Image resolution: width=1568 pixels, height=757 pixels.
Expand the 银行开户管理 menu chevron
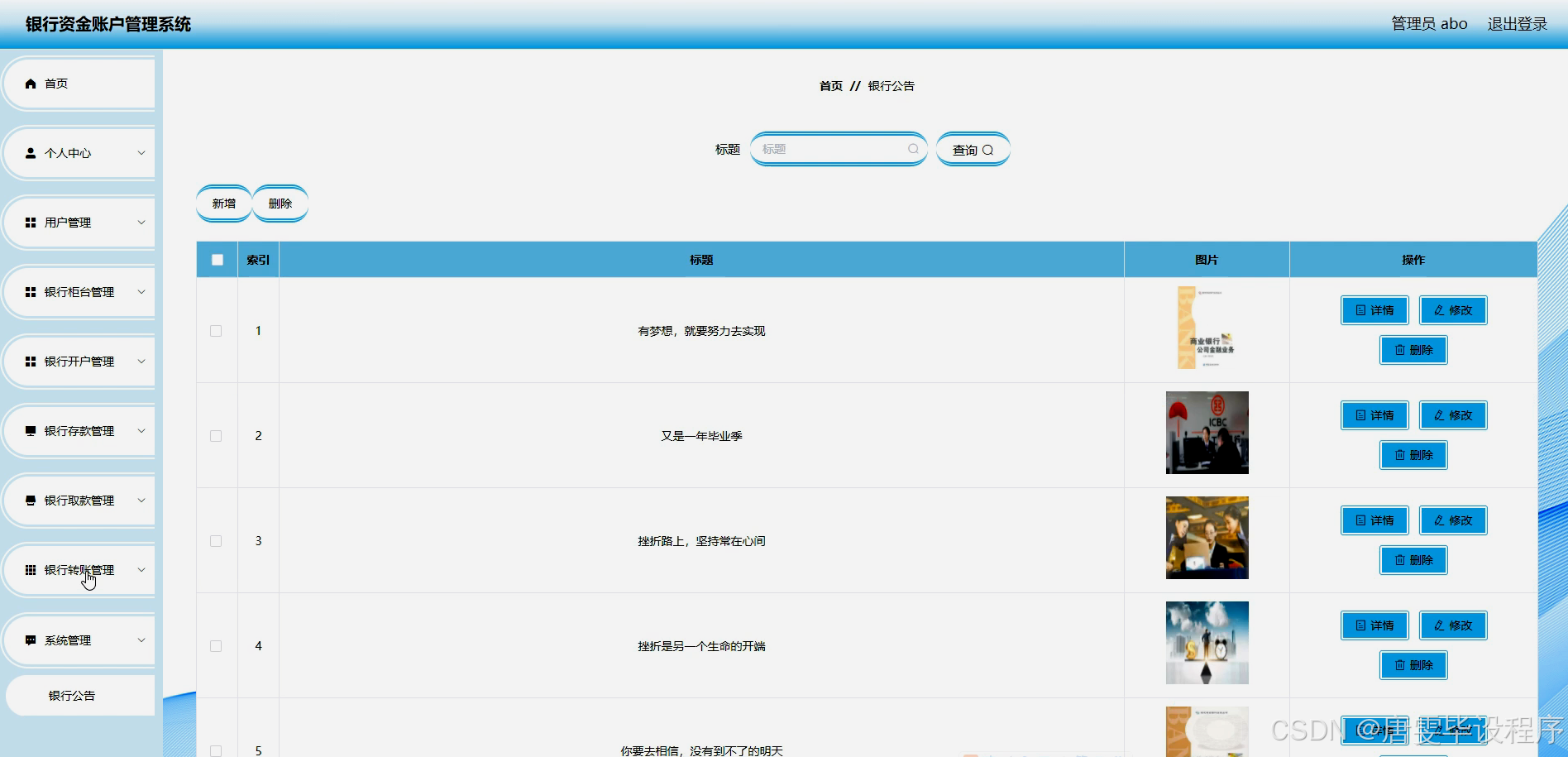click(141, 362)
